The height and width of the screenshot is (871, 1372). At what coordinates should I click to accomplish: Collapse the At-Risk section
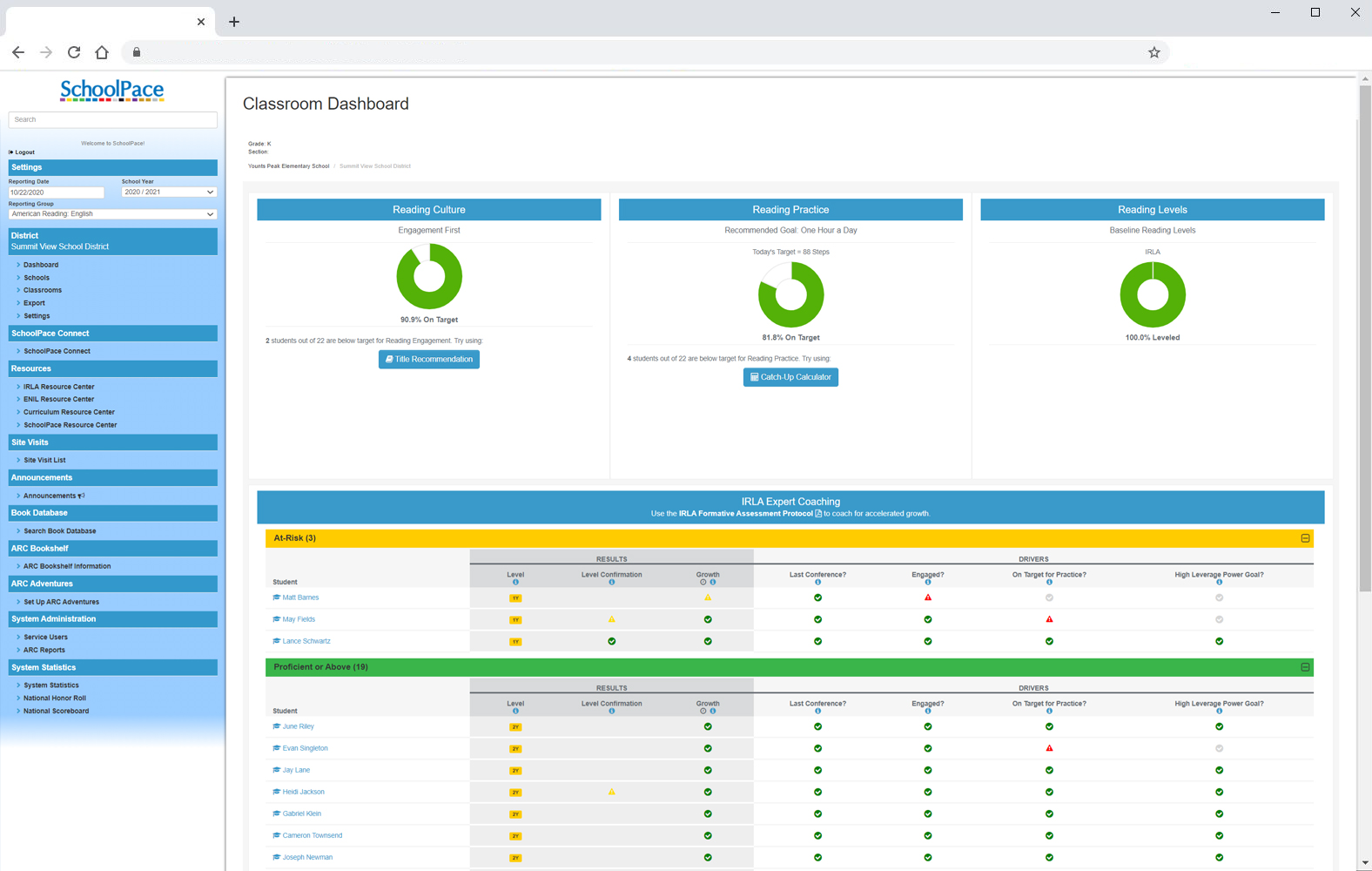[x=1305, y=538]
